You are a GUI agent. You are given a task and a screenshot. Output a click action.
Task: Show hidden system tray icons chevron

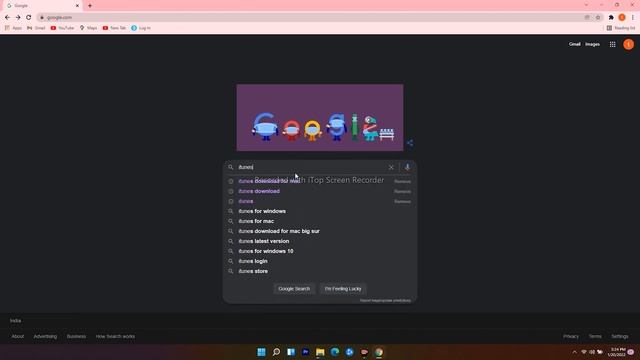tap(574, 352)
